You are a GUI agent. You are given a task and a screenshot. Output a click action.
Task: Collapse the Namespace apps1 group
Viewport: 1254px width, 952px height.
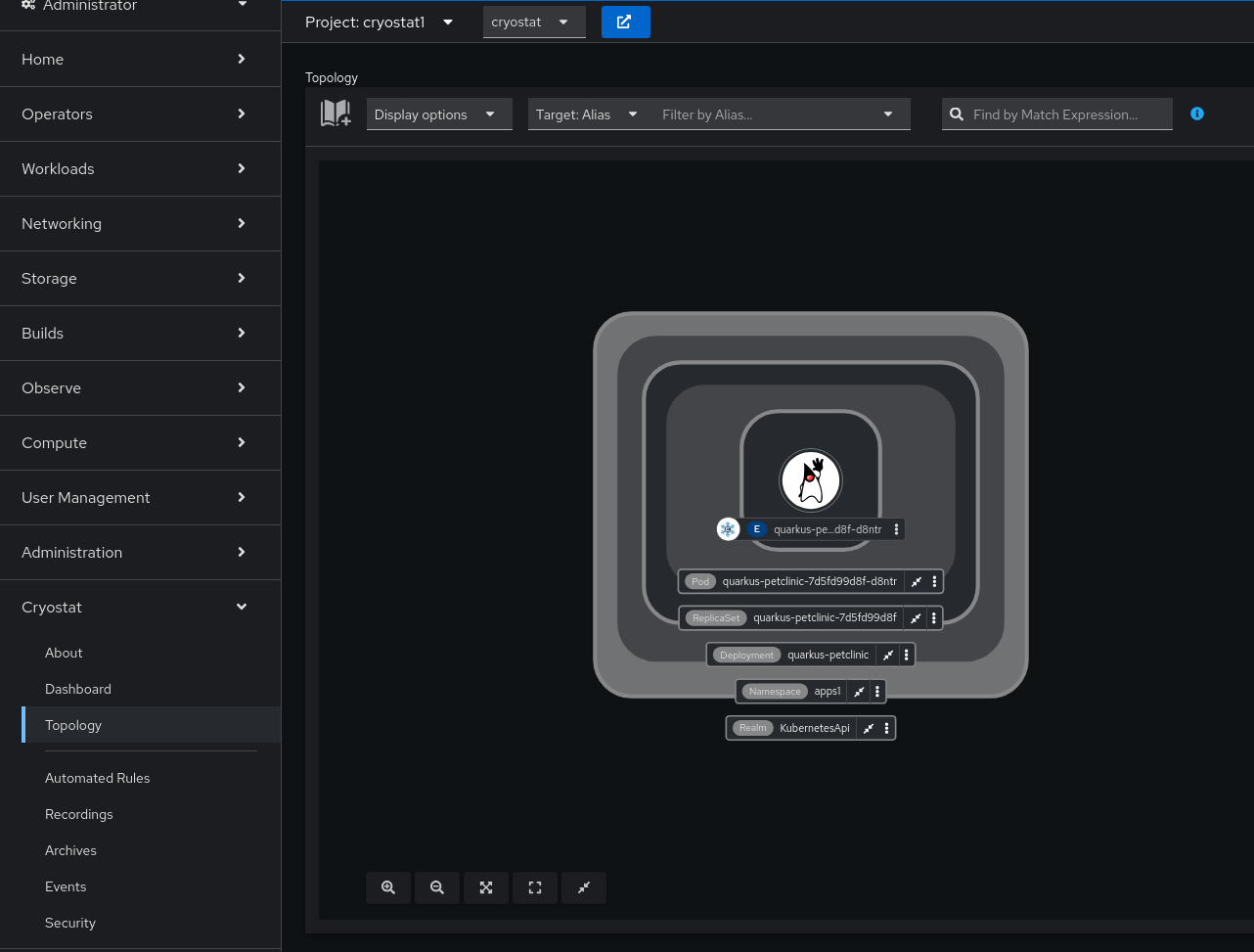[859, 692]
